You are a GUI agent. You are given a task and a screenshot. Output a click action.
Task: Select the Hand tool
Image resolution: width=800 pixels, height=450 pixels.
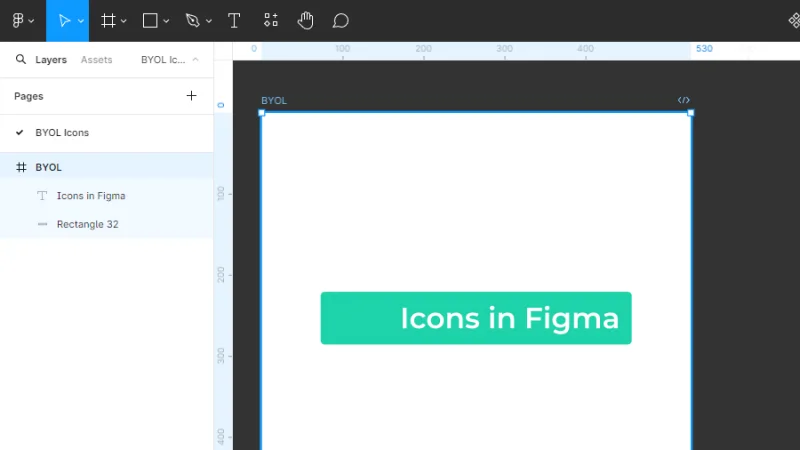coord(306,21)
